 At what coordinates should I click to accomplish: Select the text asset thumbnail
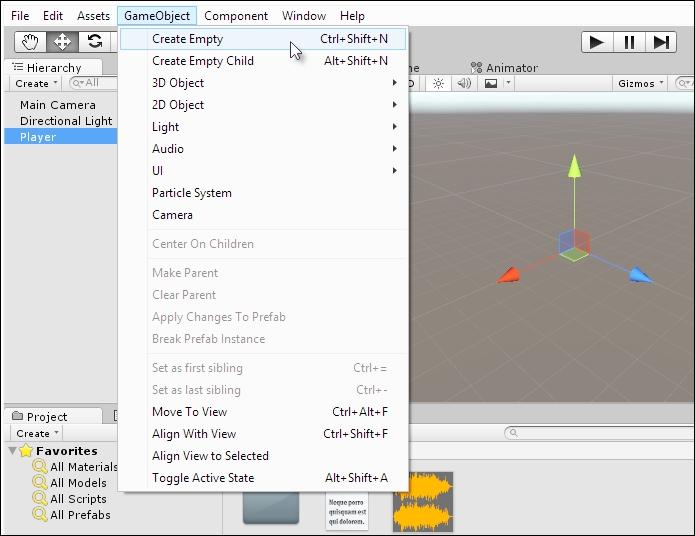point(347,510)
